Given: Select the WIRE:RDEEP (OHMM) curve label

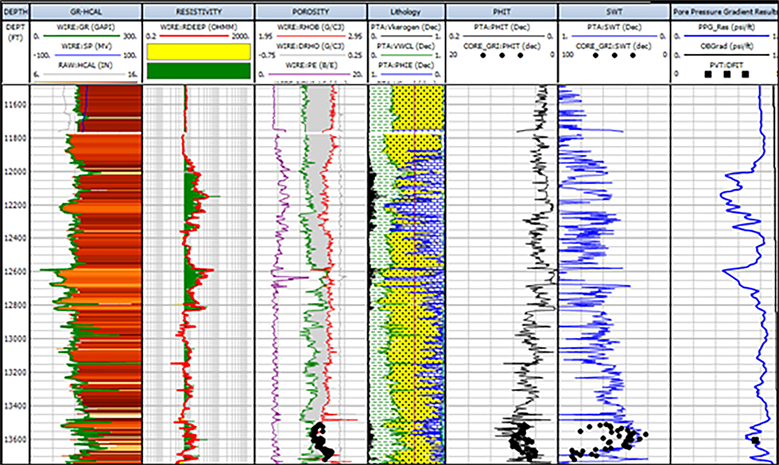Looking at the screenshot, I should tap(197, 25).
